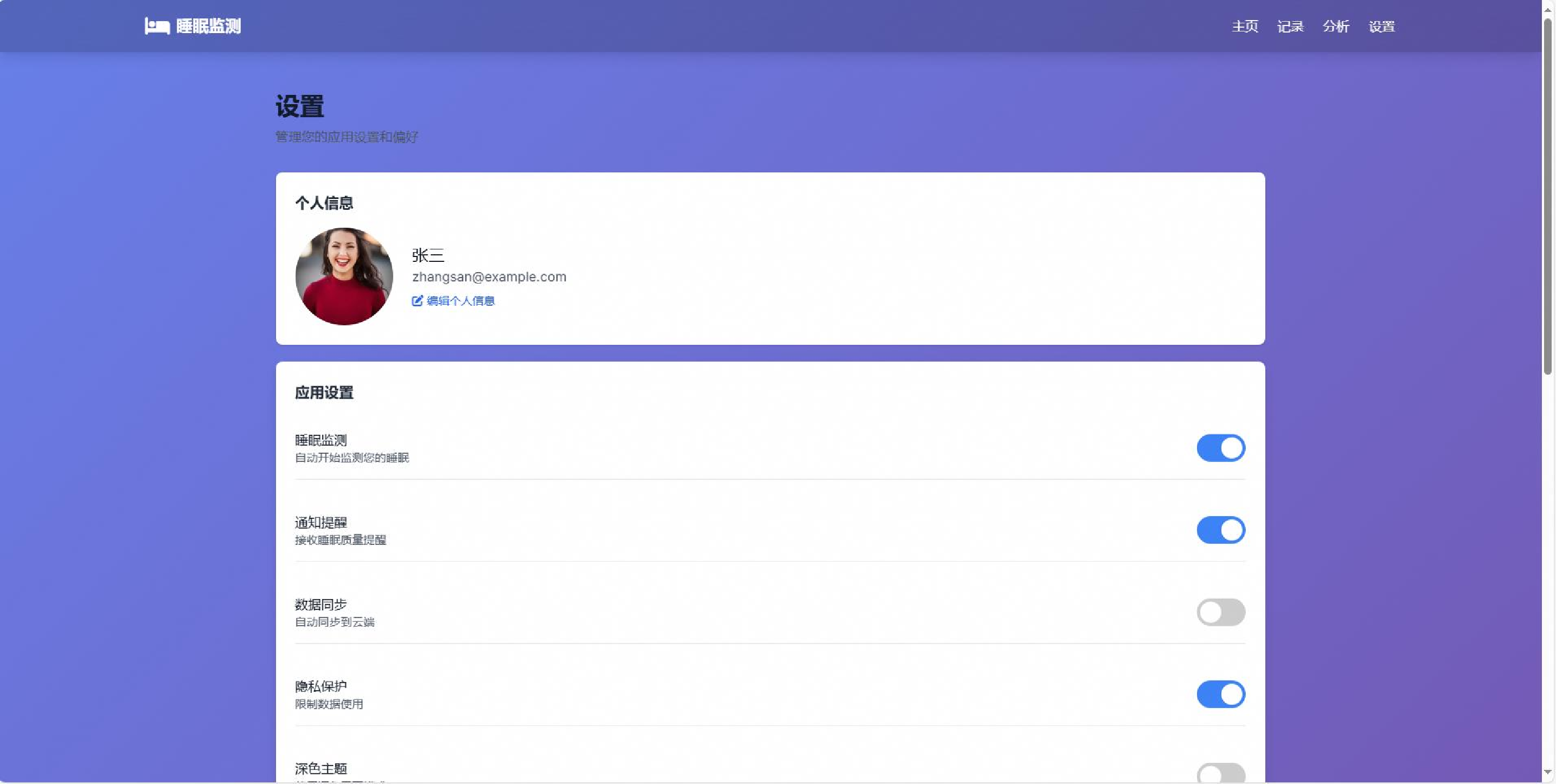The image size is (1556, 784).
Task: Select 设置 in the top navigation
Action: click(1381, 27)
